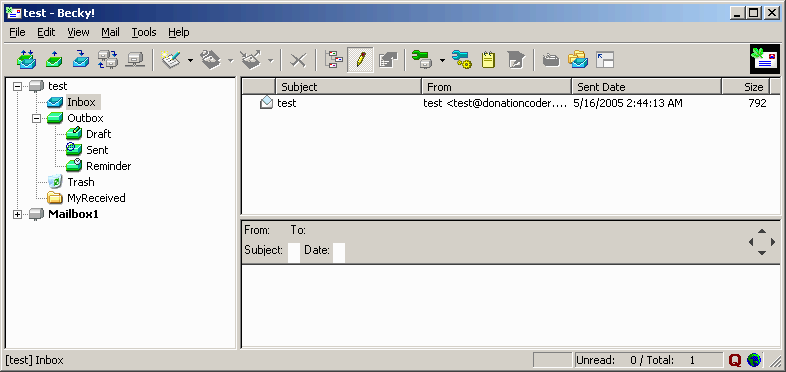Open the dropdown arrow beside the forward icon

coord(270,60)
